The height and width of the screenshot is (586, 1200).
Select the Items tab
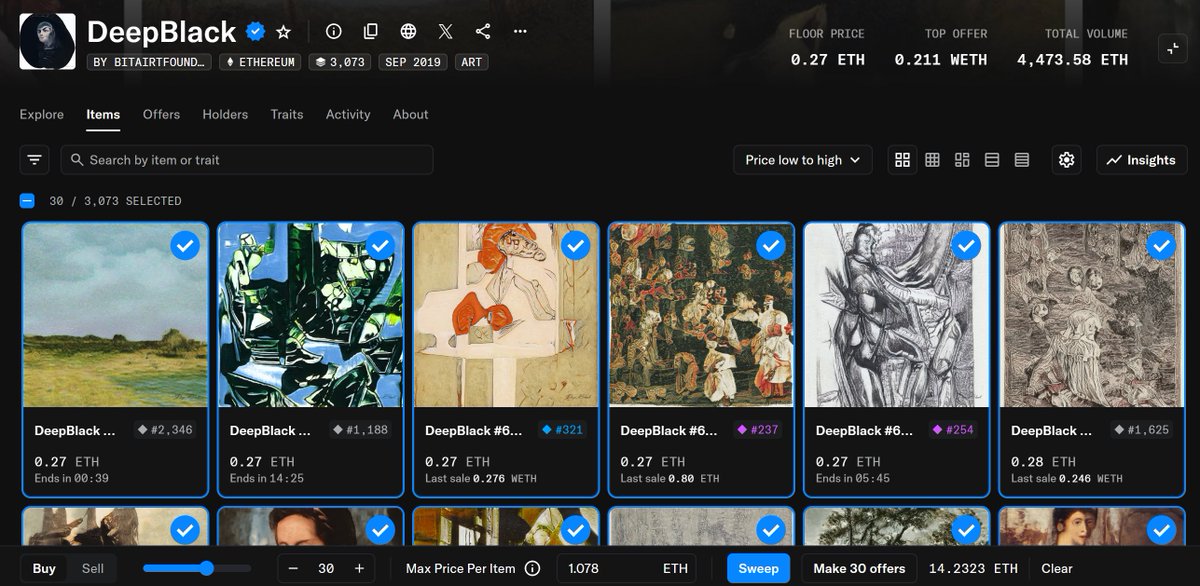tap(103, 115)
